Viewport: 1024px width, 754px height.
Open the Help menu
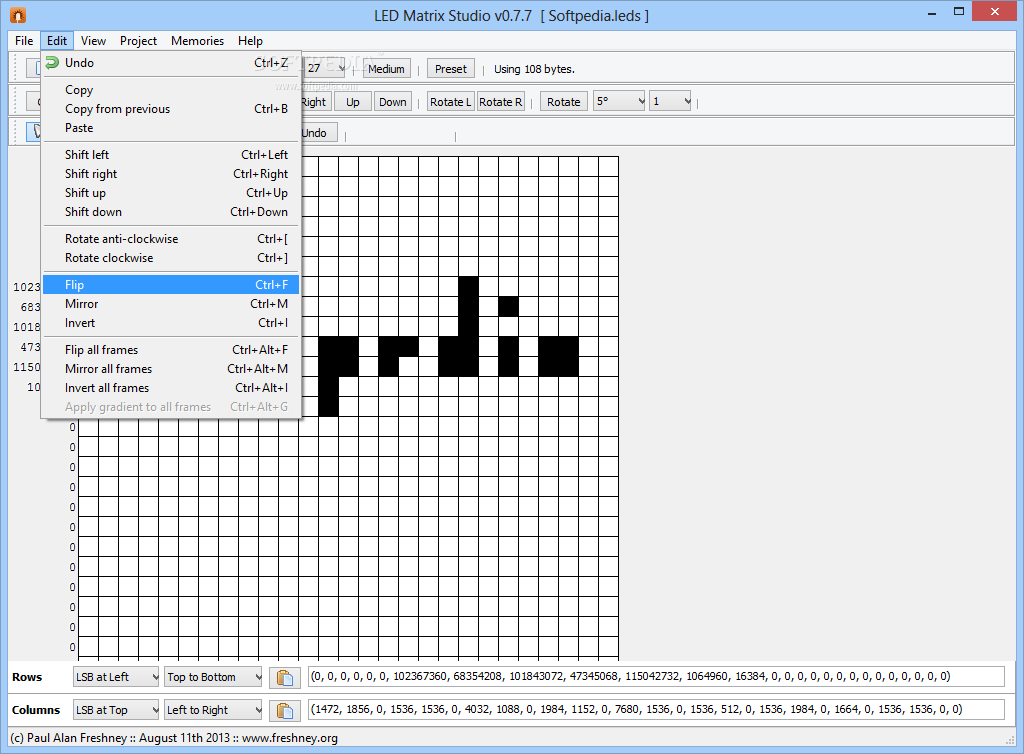[250, 40]
